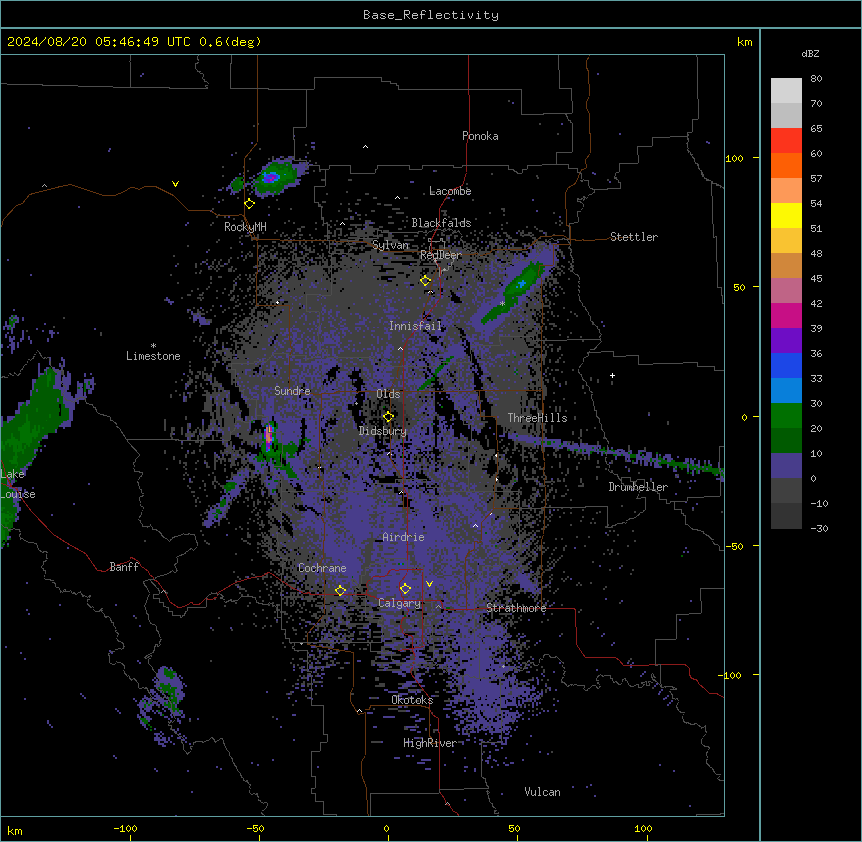862x842 pixels.
Task: Select the magenta 39-42 dBZ legend swatch
Action: coord(786,315)
